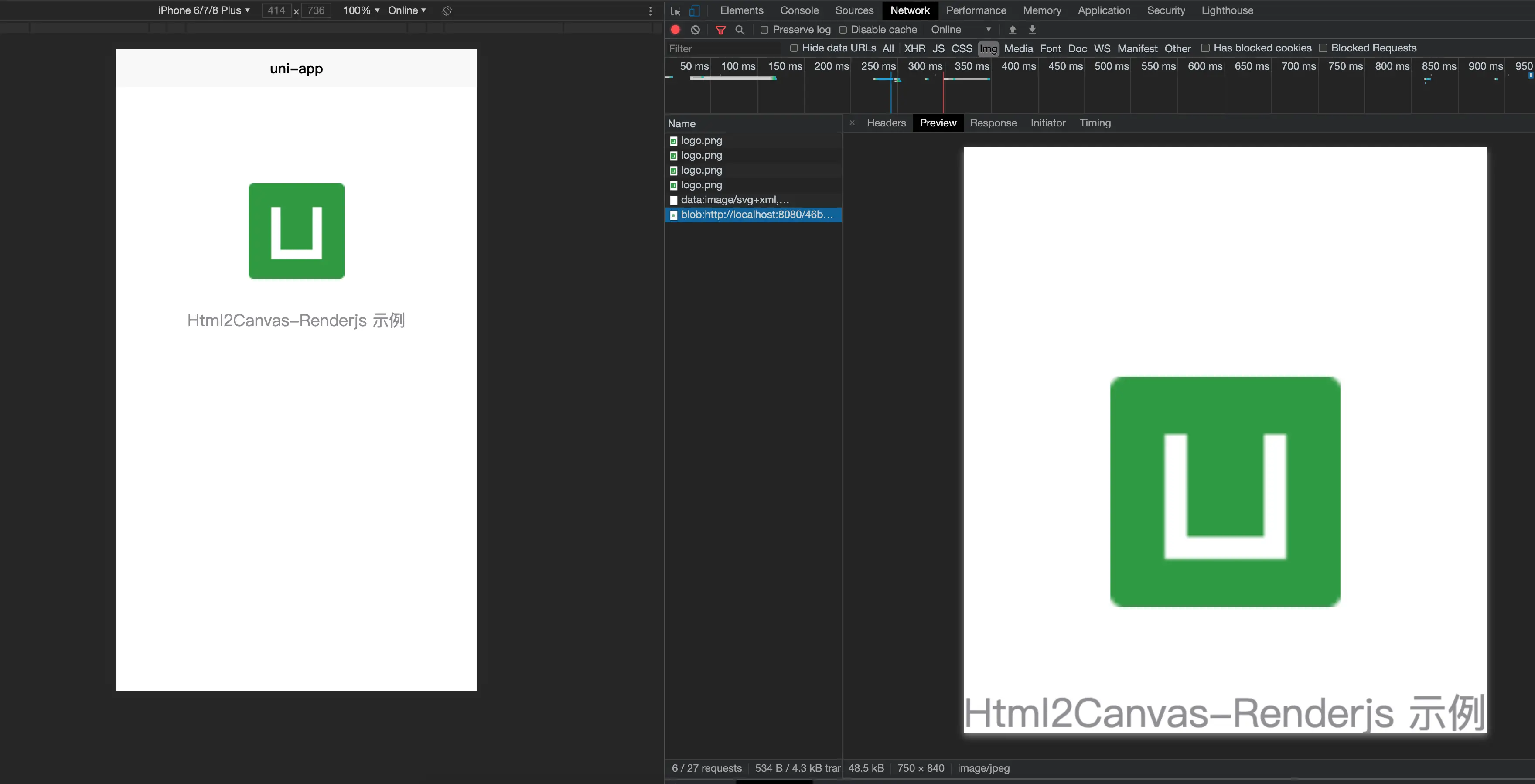The height and width of the screenshot is (784, 1535).
Task: Click the preview image of blob
Action: pyautogui.click(x=1225, y=439)
